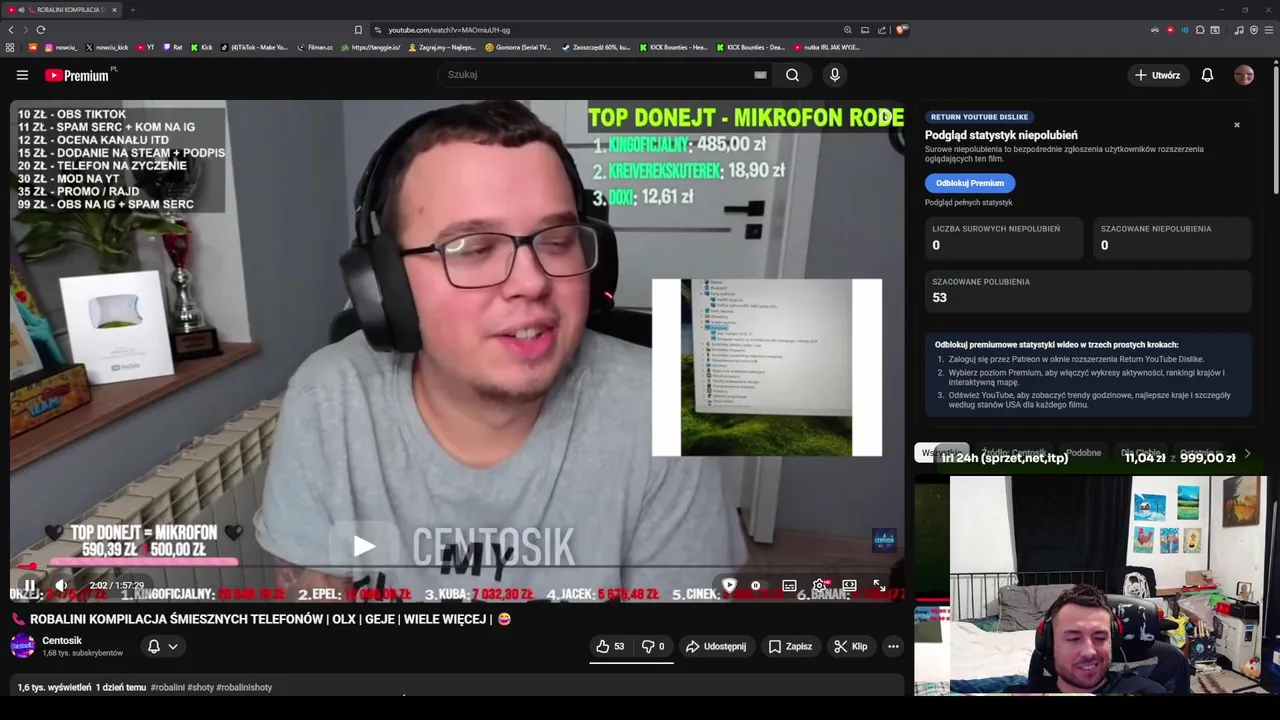Expand the subscription notification bell dropdown
The image size is (1280, 720).
tap(163, 647)
